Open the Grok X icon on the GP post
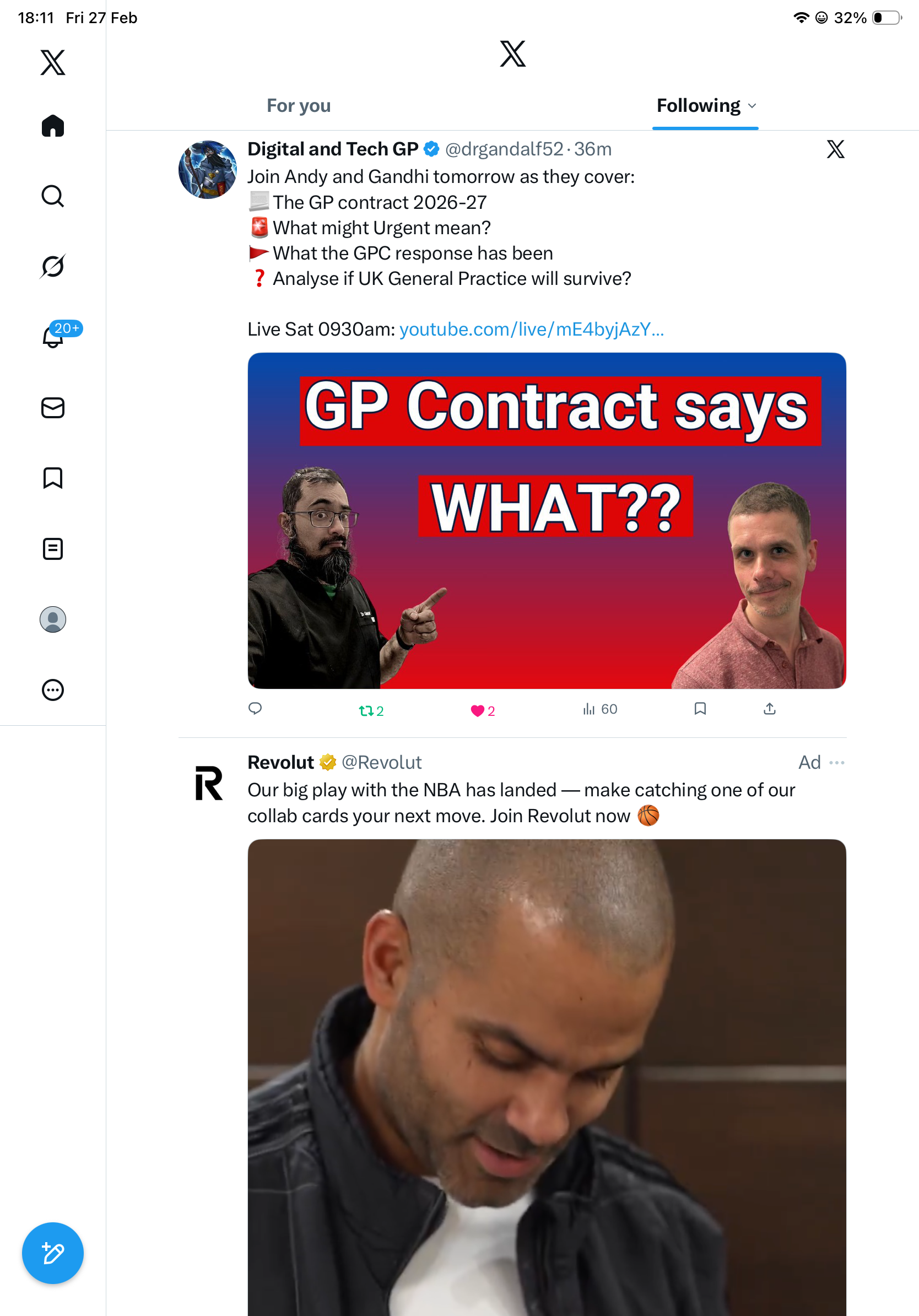919x1316 pixels. [x=835, y=149]
